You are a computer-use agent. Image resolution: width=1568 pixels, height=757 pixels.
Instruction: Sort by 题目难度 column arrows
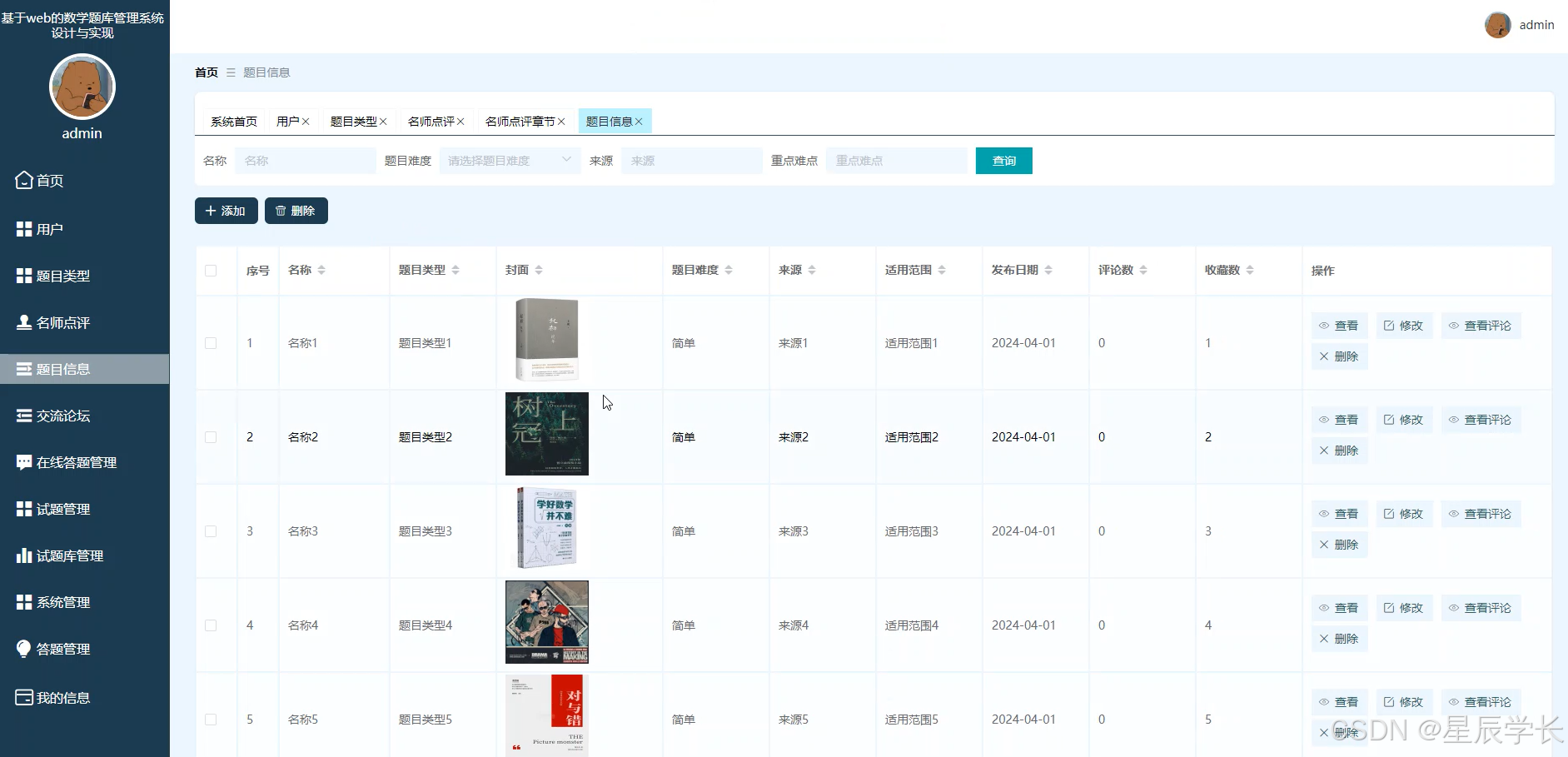tap(729, 270)
